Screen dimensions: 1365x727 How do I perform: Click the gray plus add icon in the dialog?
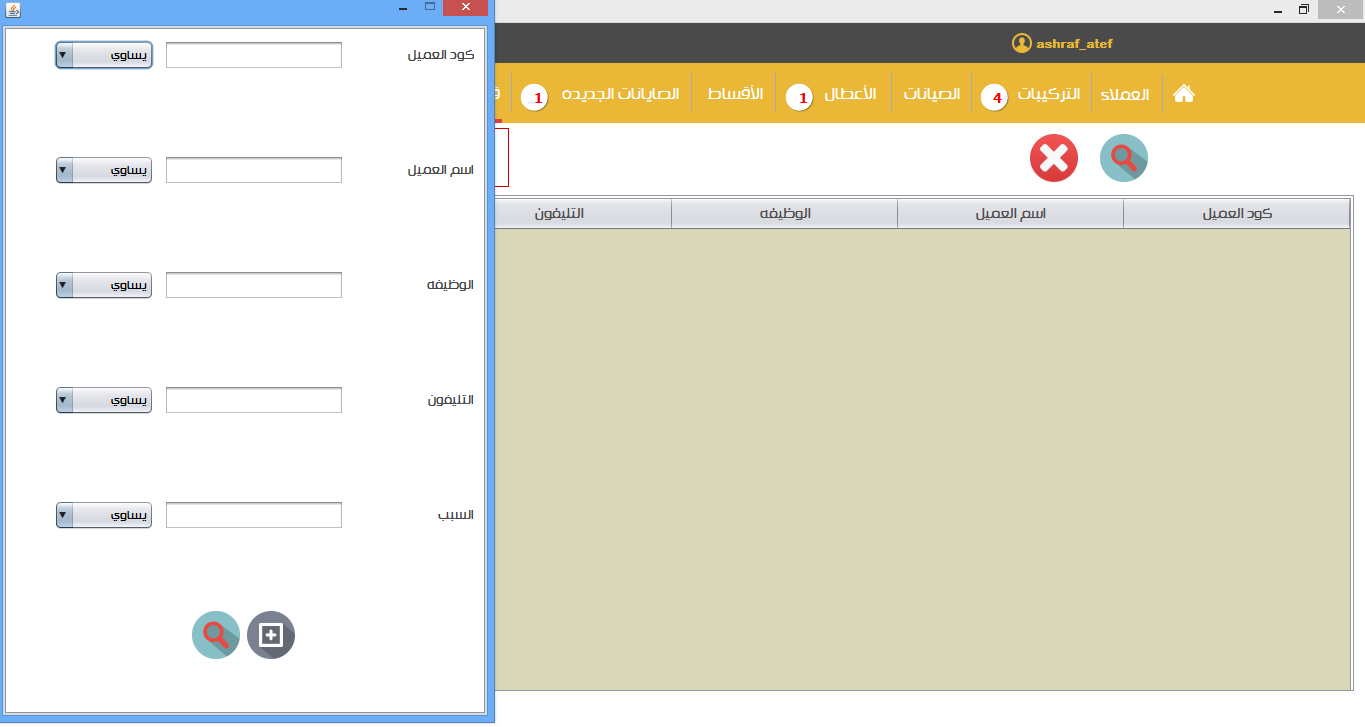click(x=271, y=635)
